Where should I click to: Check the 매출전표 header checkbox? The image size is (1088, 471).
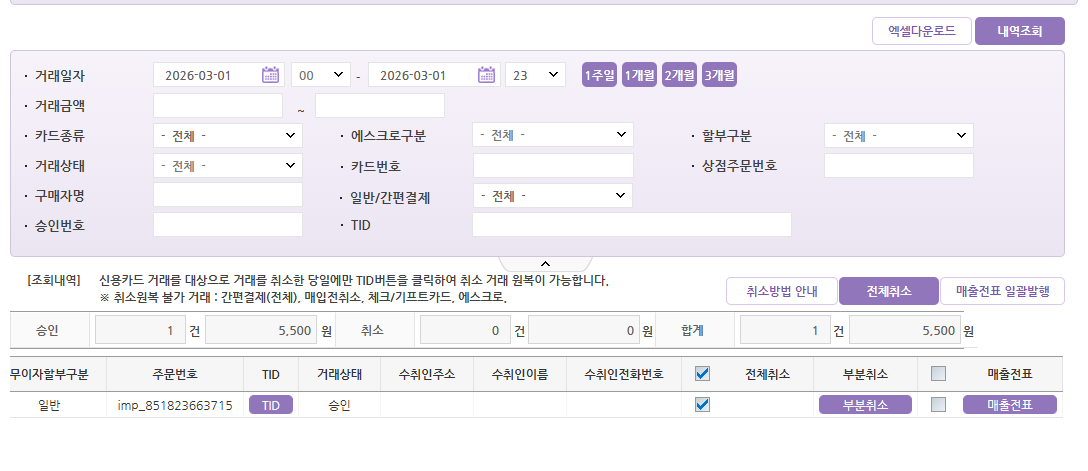pyautogui.click(x=938, y=374)
